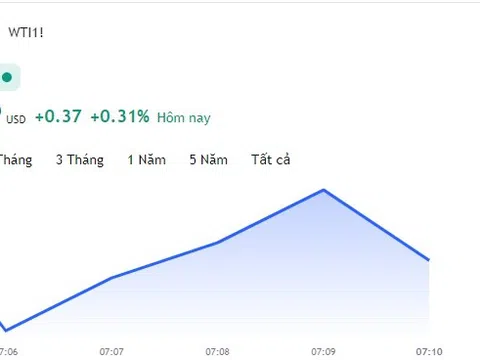Click the WTI1! symbol label
The image size is (480, 360).
(26, 33)
